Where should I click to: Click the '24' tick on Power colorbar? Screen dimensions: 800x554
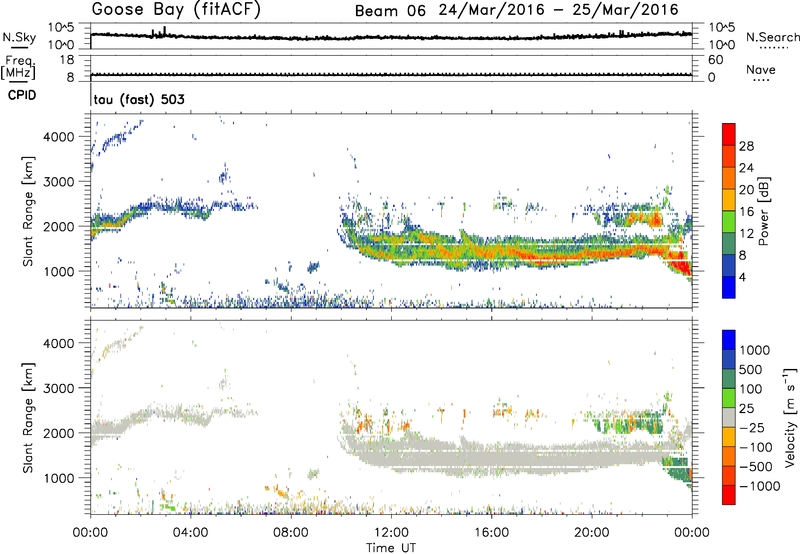click(746, 168)
